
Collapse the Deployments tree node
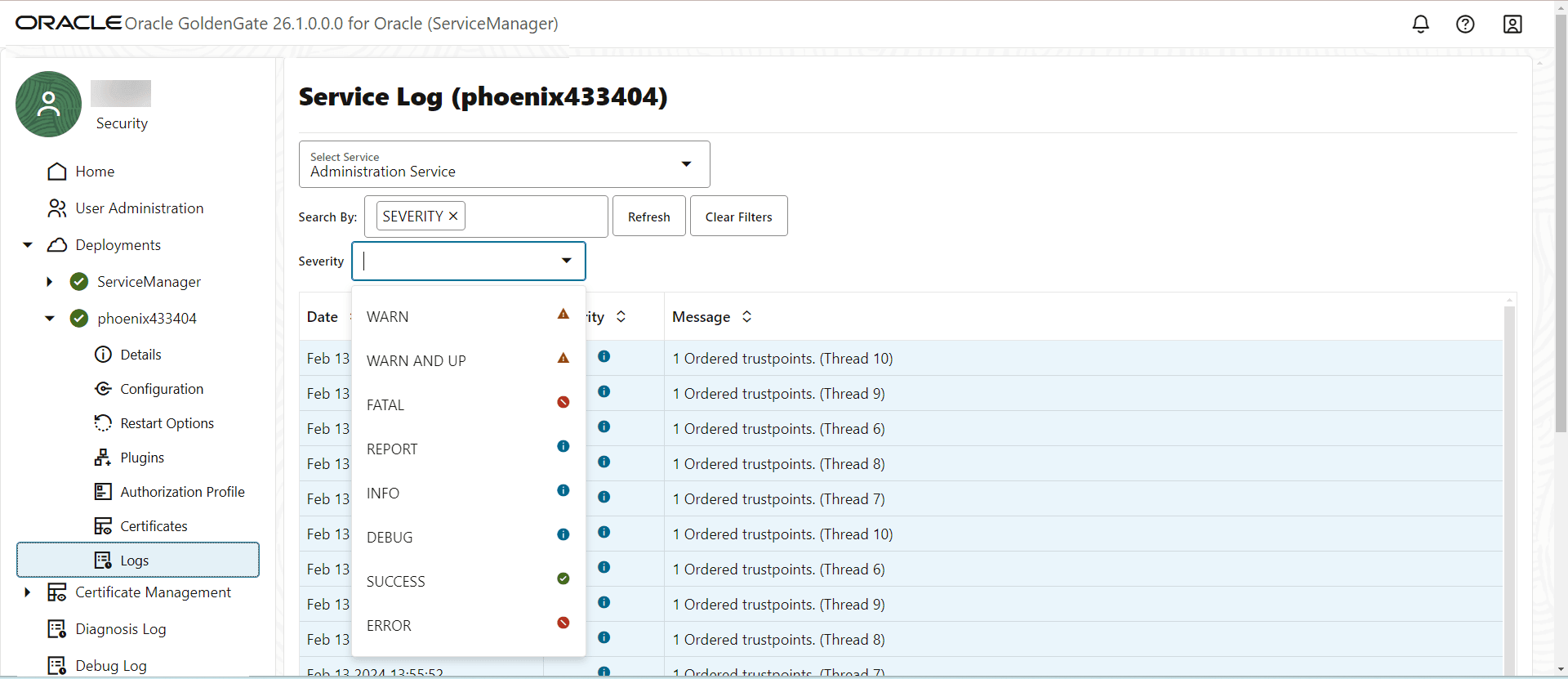[x=28, y=245]
